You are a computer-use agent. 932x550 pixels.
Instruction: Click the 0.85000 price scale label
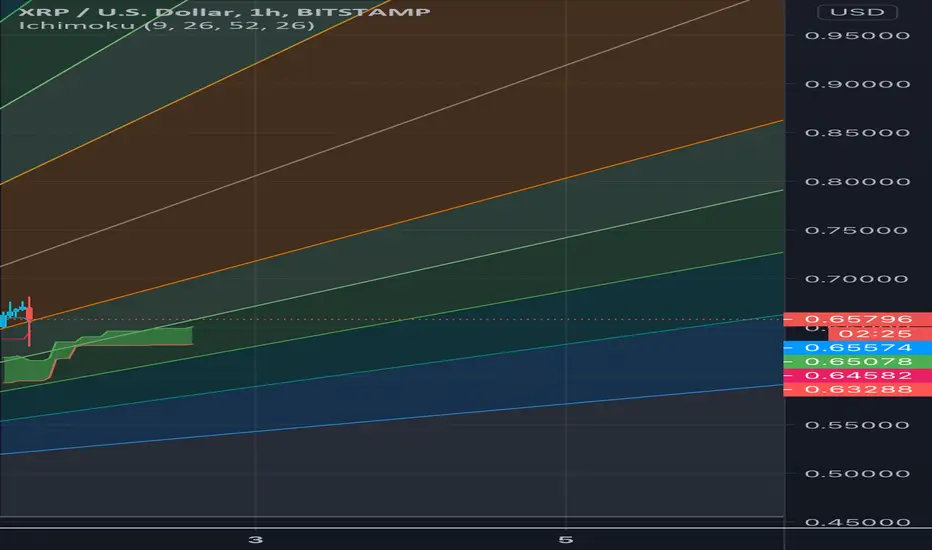click(x=857, y=133)
